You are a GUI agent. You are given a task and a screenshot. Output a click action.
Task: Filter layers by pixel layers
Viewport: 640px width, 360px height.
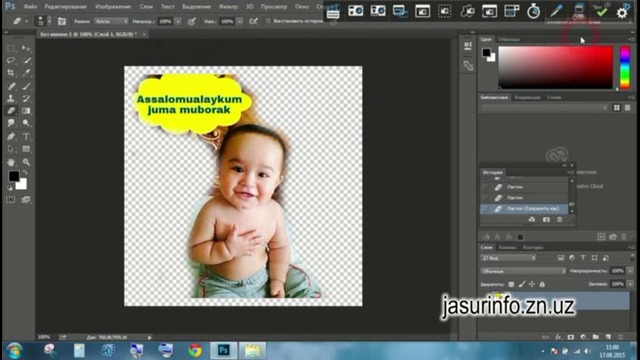pos(560,258)
